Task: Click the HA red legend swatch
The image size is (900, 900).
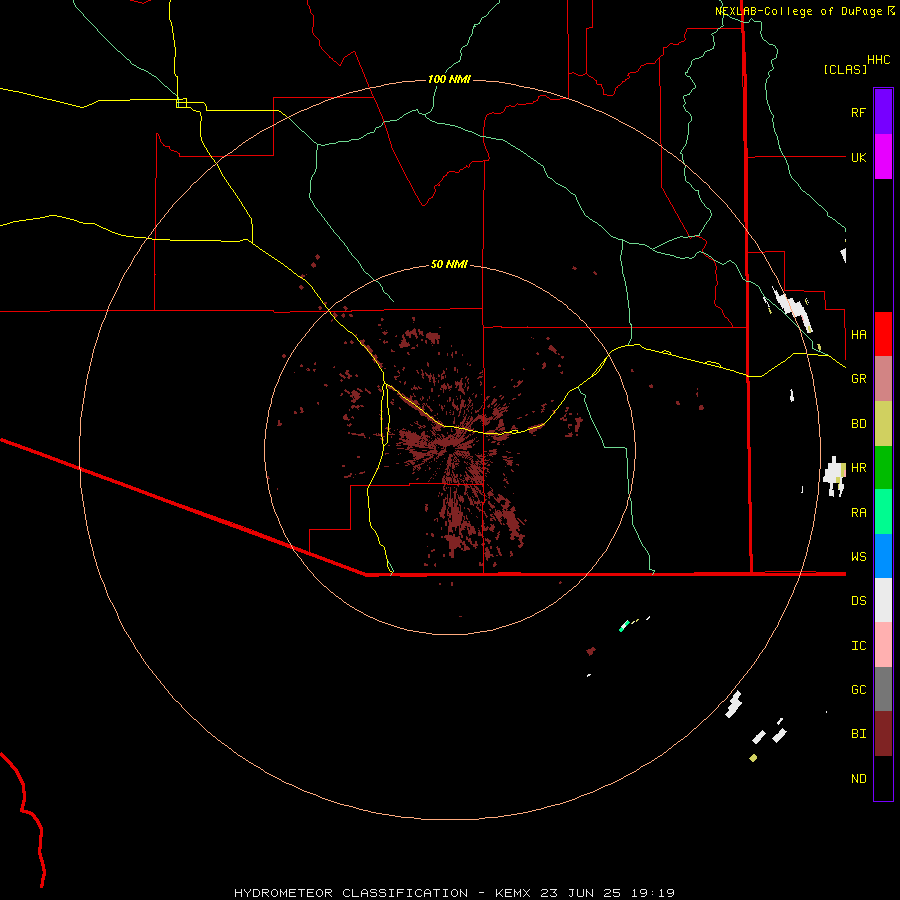Action: [883, 334]
